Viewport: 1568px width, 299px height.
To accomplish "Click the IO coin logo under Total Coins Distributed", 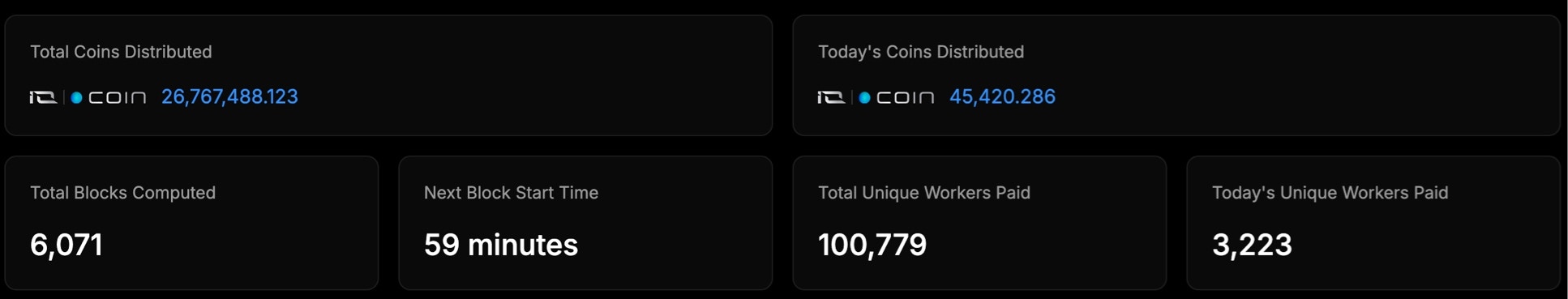I will click(88, 97).
